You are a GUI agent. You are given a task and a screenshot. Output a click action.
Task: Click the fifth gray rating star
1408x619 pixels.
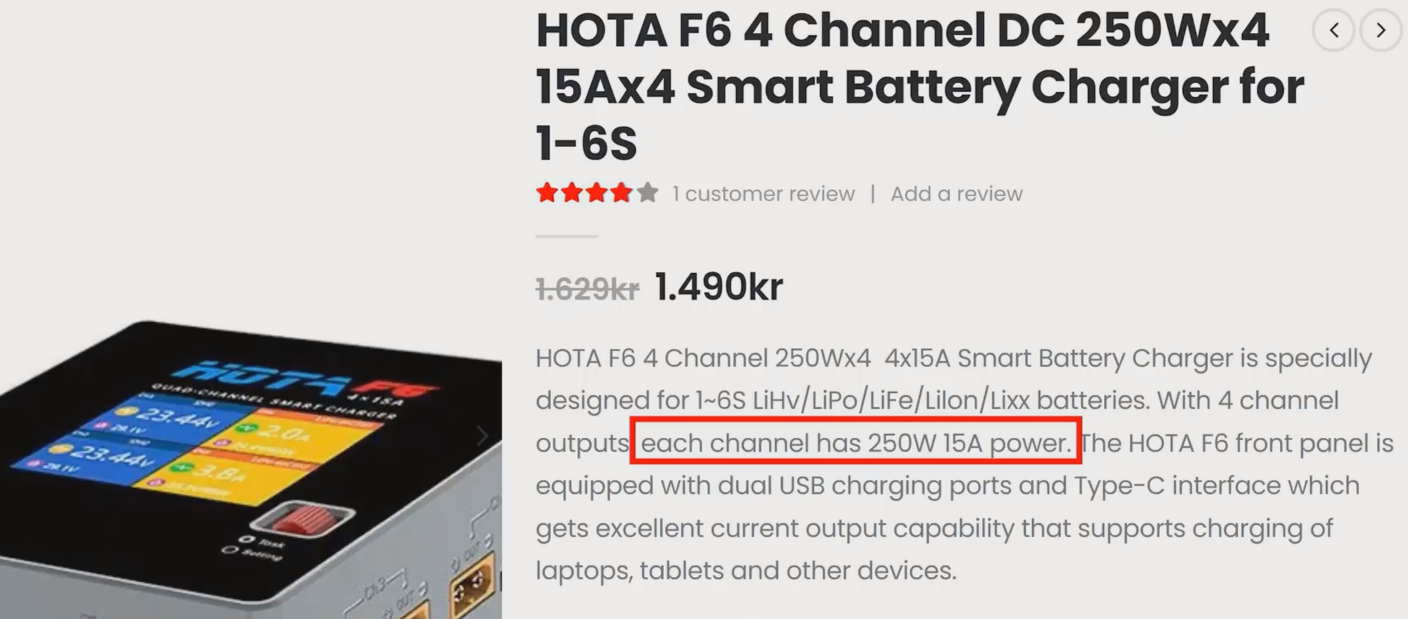point(648,193)
